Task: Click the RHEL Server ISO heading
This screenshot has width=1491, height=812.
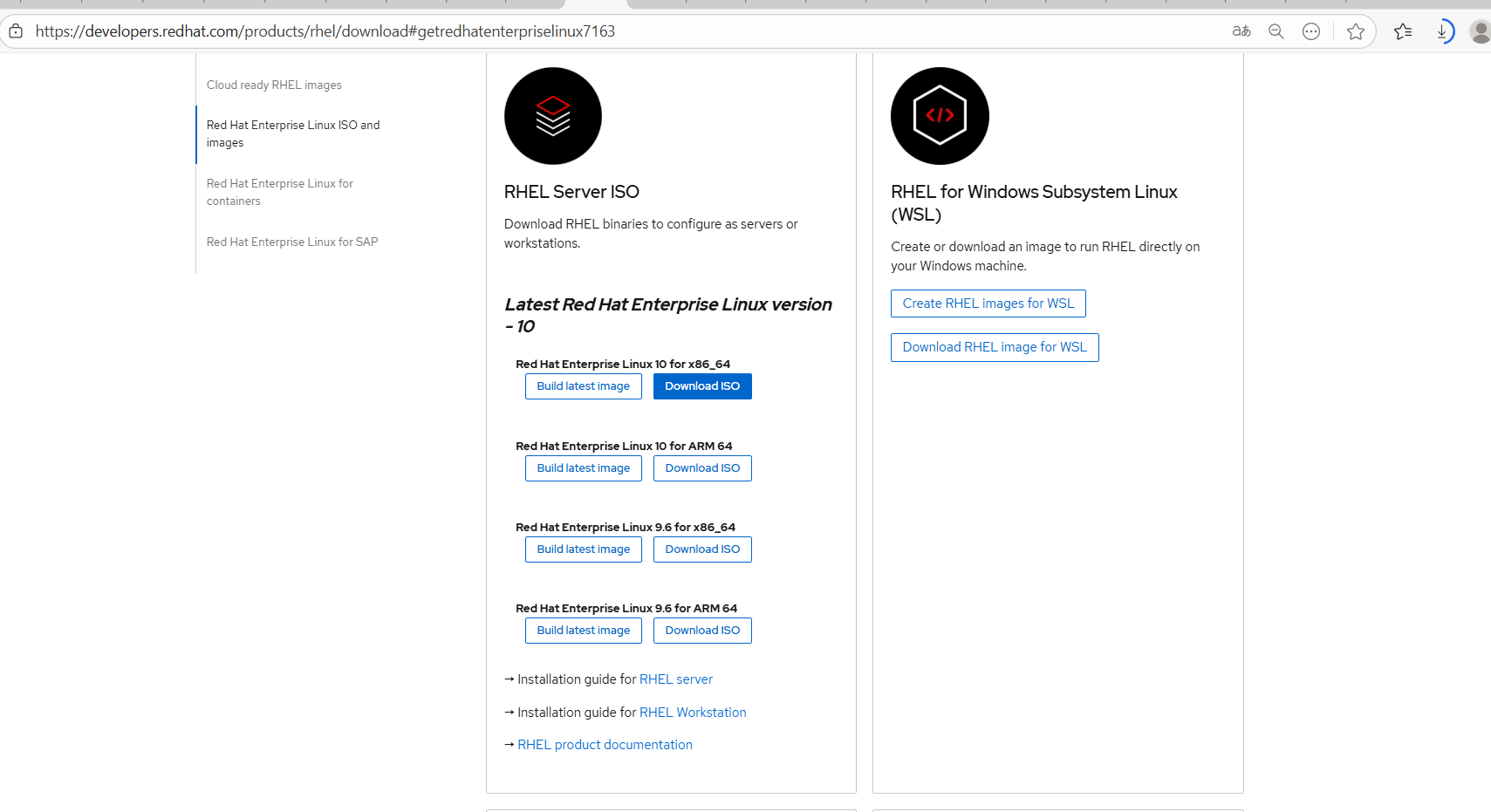Action: click(571, 192)
